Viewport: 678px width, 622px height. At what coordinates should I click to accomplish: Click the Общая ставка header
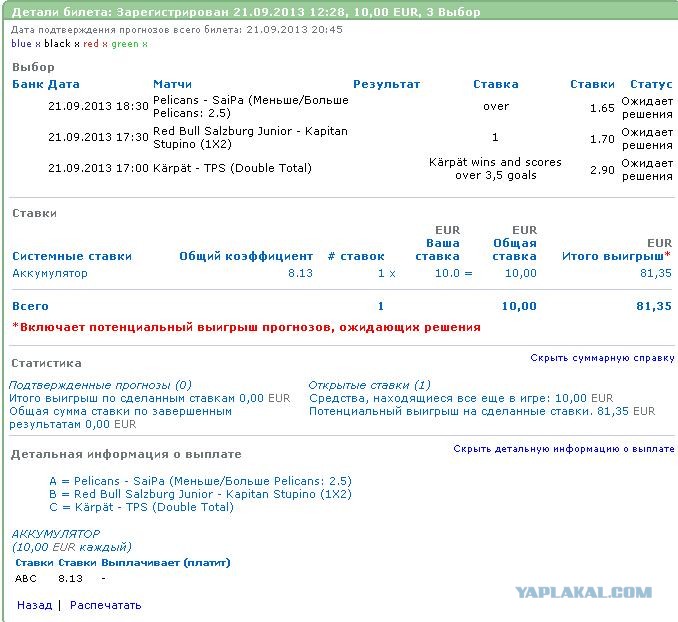[515, 250]
